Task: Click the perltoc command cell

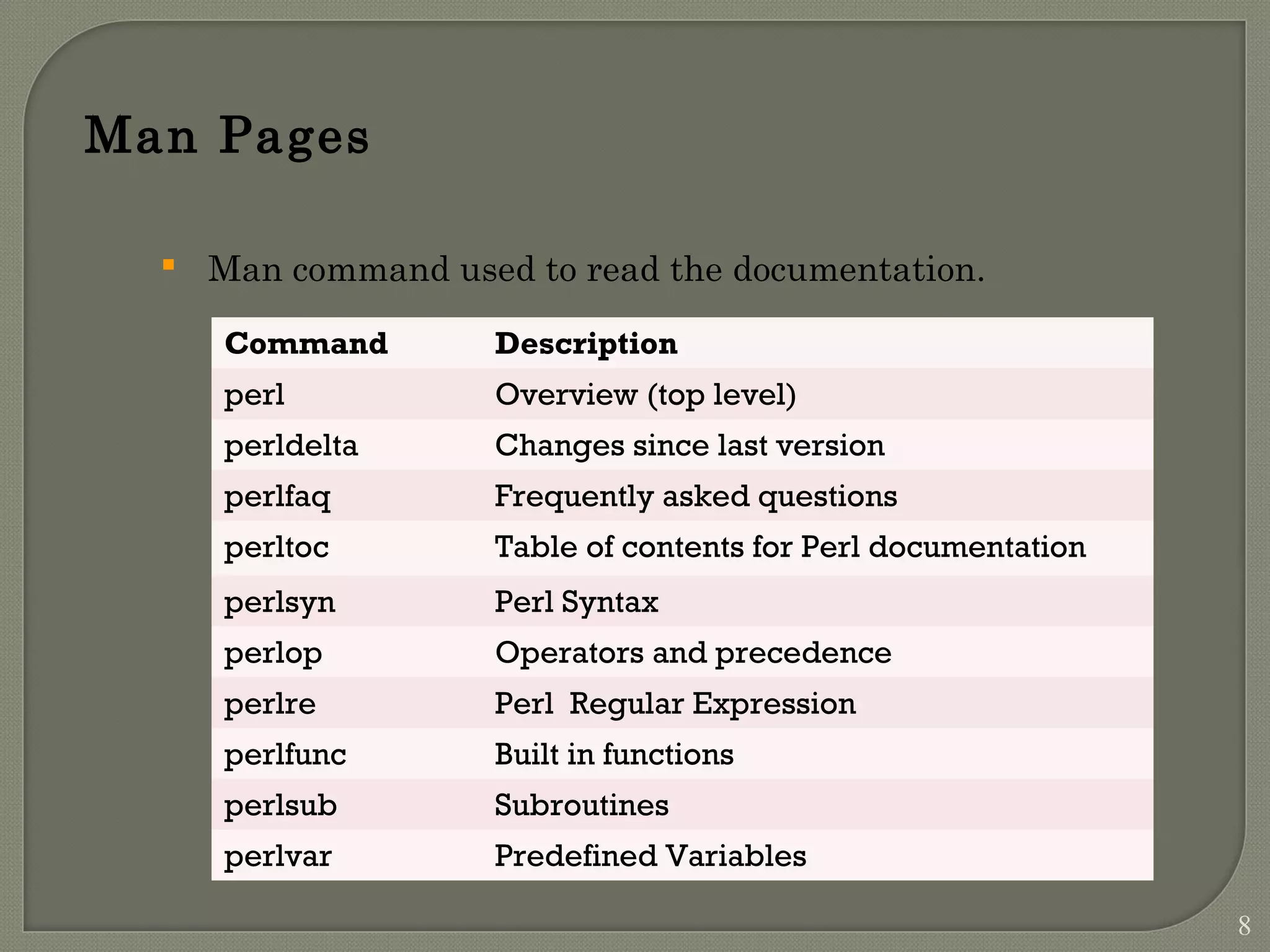Action: tap(276, 547)
